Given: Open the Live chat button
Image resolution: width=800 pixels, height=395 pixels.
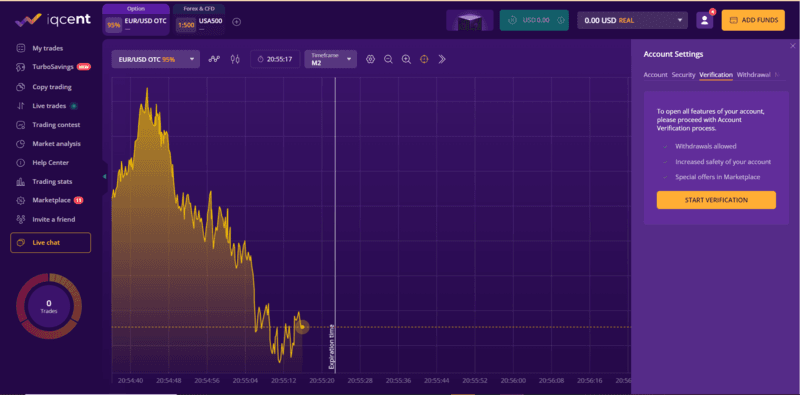Looking at the screenshot, I should [x=51, y=242].
